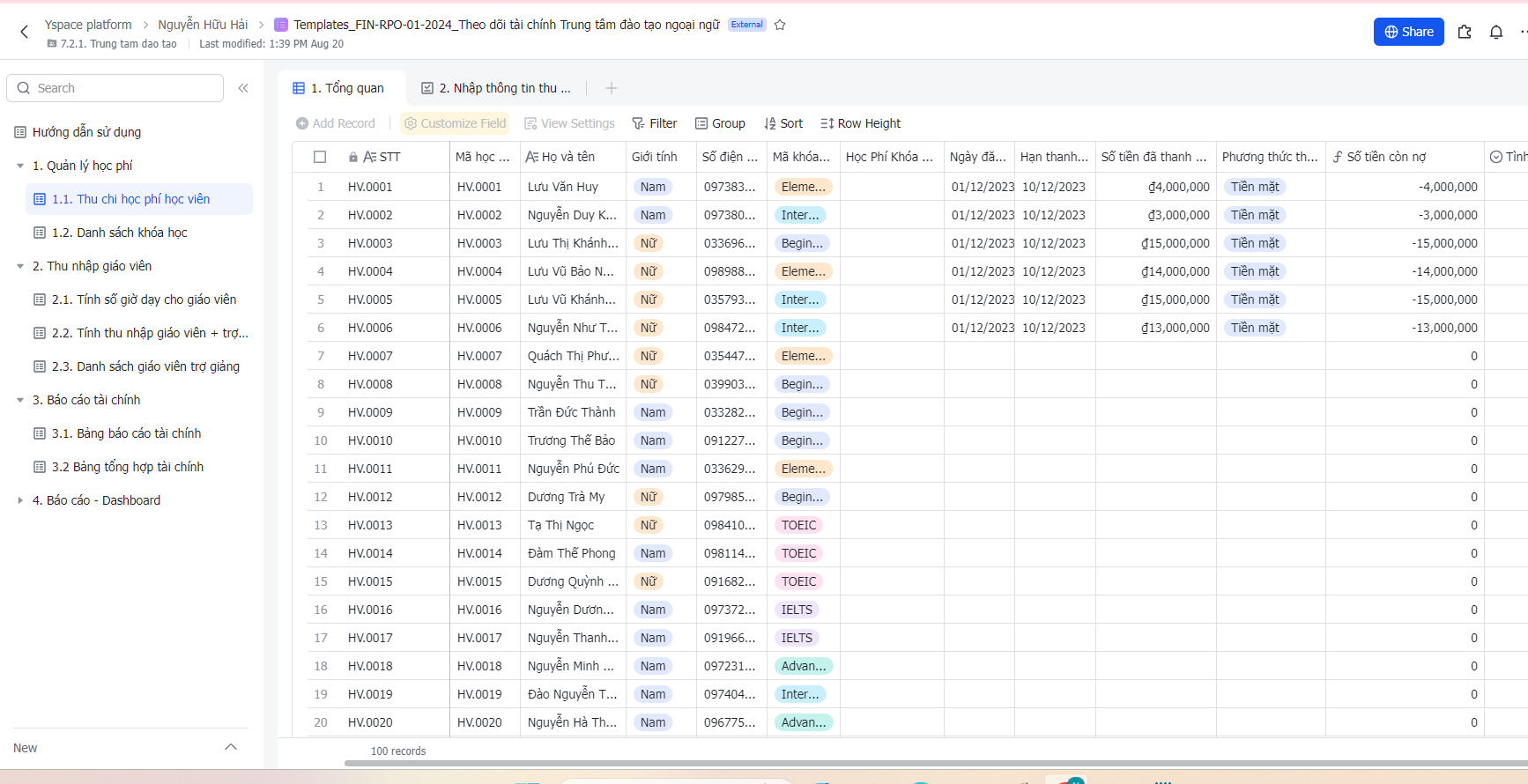This screenshot has height=784, width=1528.
Task: Collapse the '1. Quản lý học phí' section
Action: point(20,166)
